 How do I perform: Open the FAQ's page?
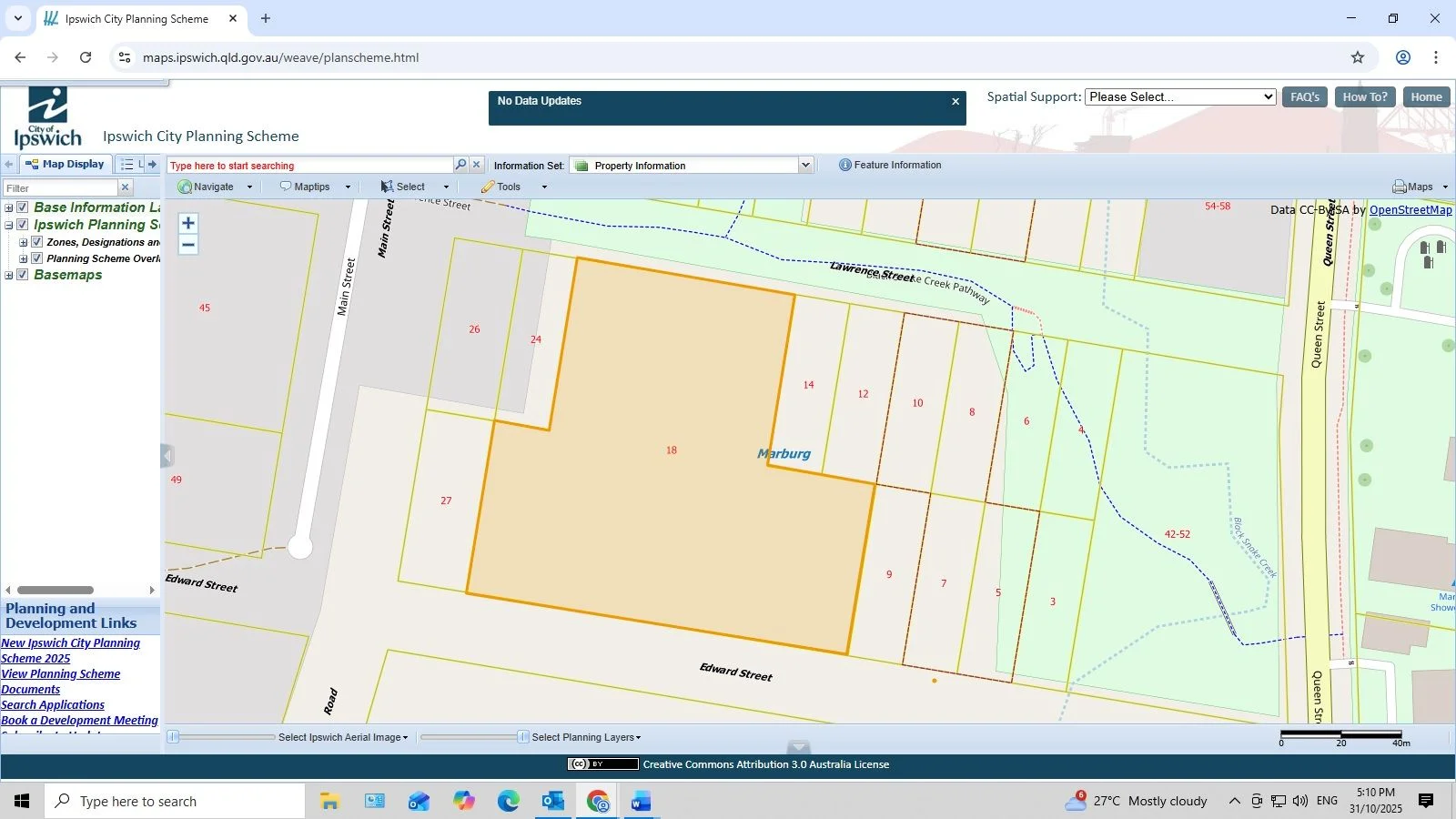pyautogui.click(x=1305, y=96)
